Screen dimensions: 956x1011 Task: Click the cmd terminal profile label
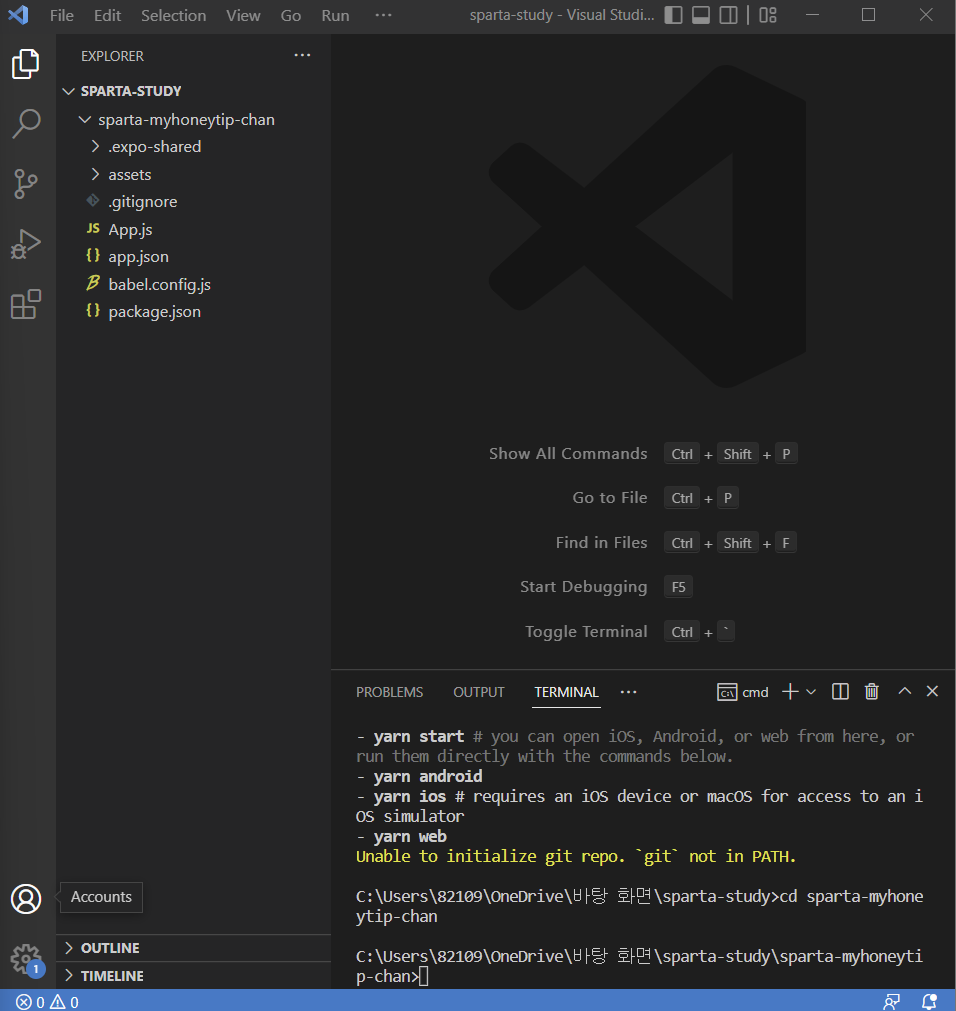pyautogui.click(x=743, y=692)
